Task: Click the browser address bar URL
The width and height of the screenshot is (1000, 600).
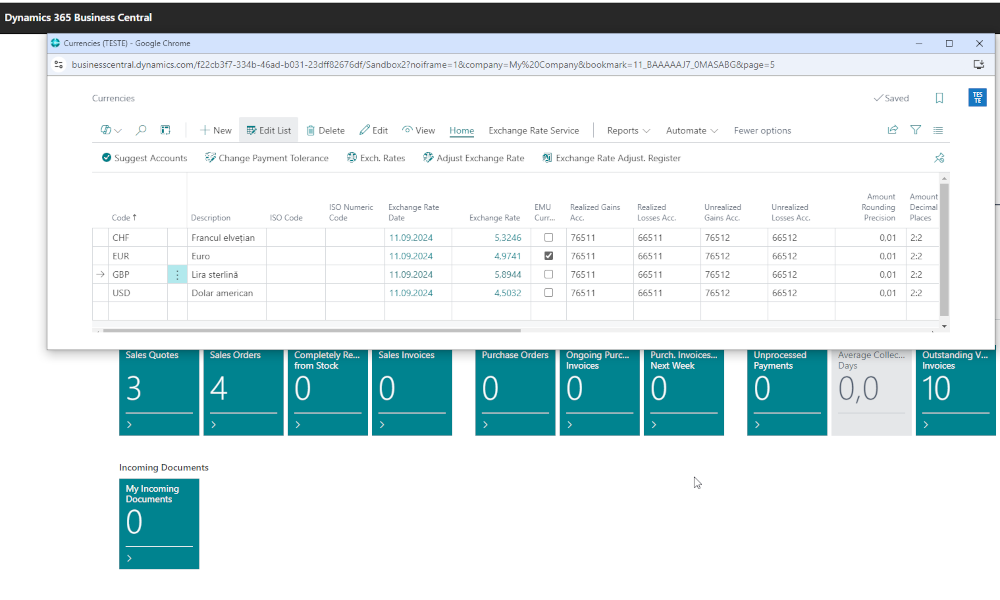Action: pos(423,64)
